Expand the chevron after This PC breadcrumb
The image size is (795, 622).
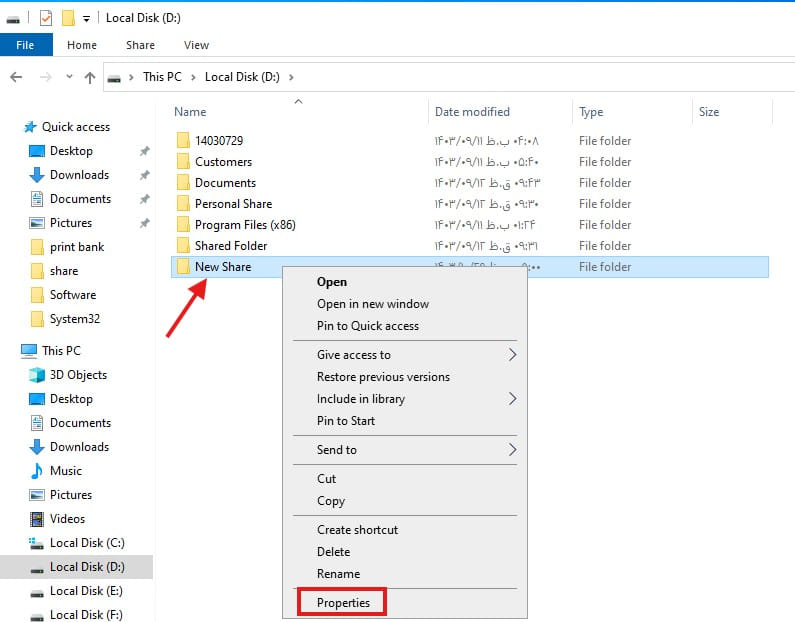(x=193, y=77)
